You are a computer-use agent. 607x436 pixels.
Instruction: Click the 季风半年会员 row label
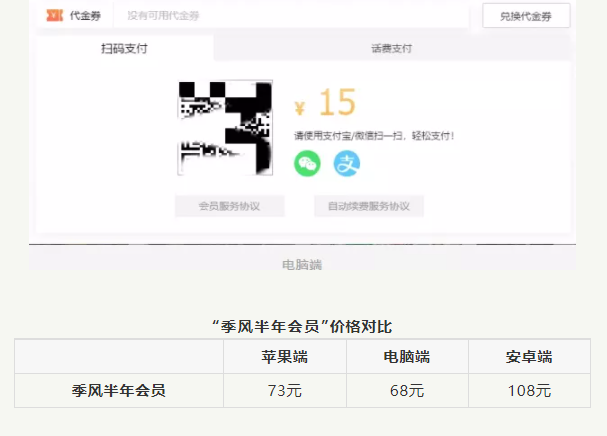(x=119, y=391)
